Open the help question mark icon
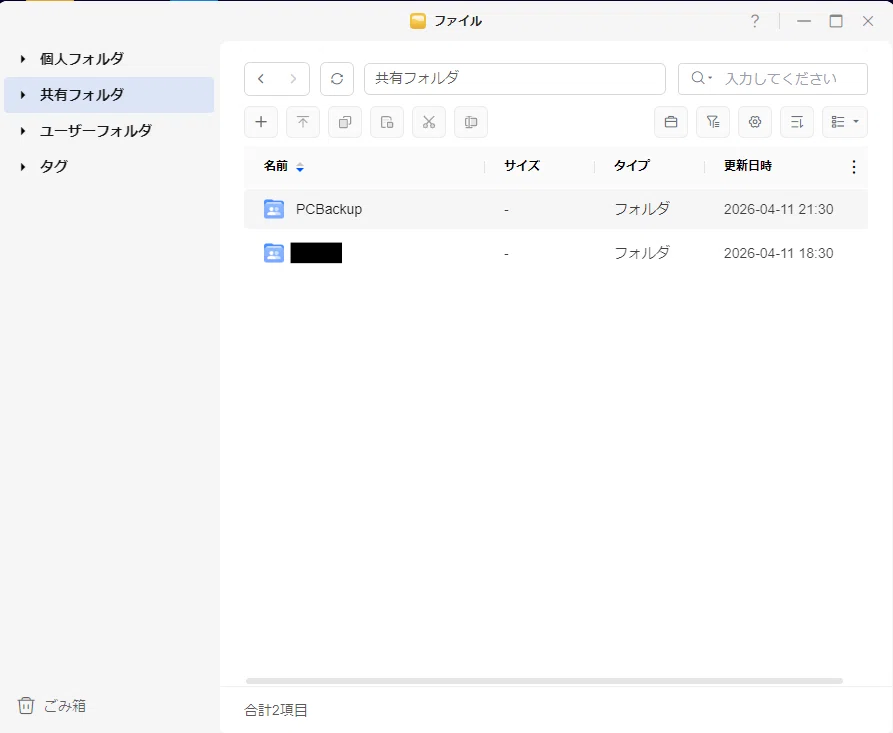Viewport: 893px width, 733px height. point(755,21)
